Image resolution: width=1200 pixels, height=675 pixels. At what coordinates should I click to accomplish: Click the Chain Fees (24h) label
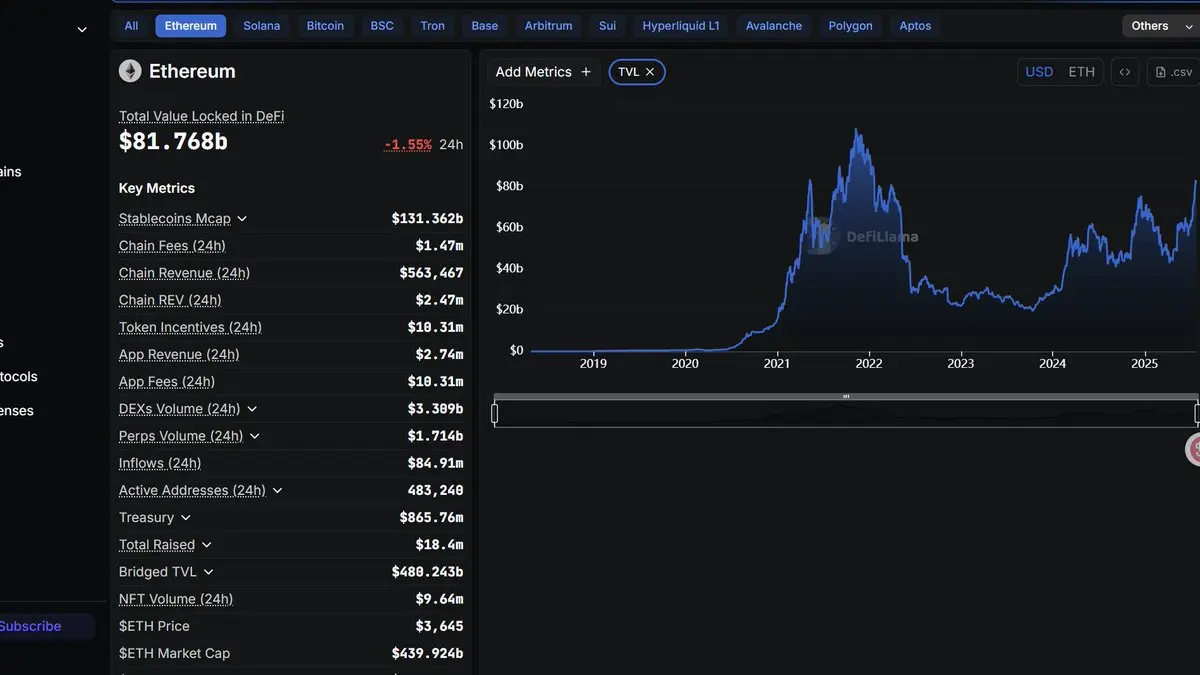pyautogui.click(x=172, y=246)
